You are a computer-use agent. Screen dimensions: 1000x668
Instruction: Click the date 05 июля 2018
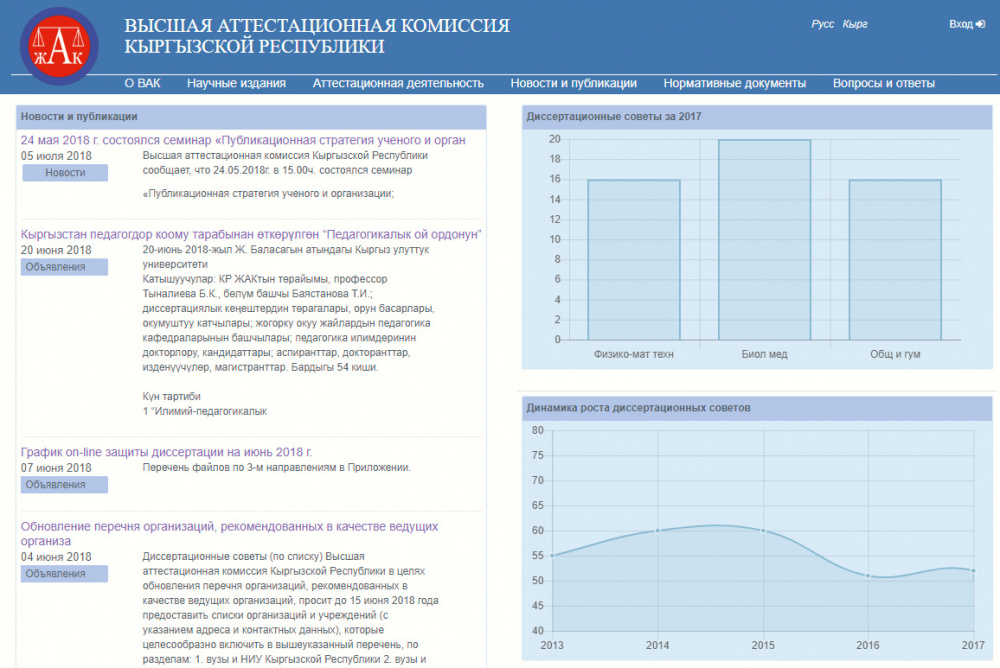click(56, 156)
